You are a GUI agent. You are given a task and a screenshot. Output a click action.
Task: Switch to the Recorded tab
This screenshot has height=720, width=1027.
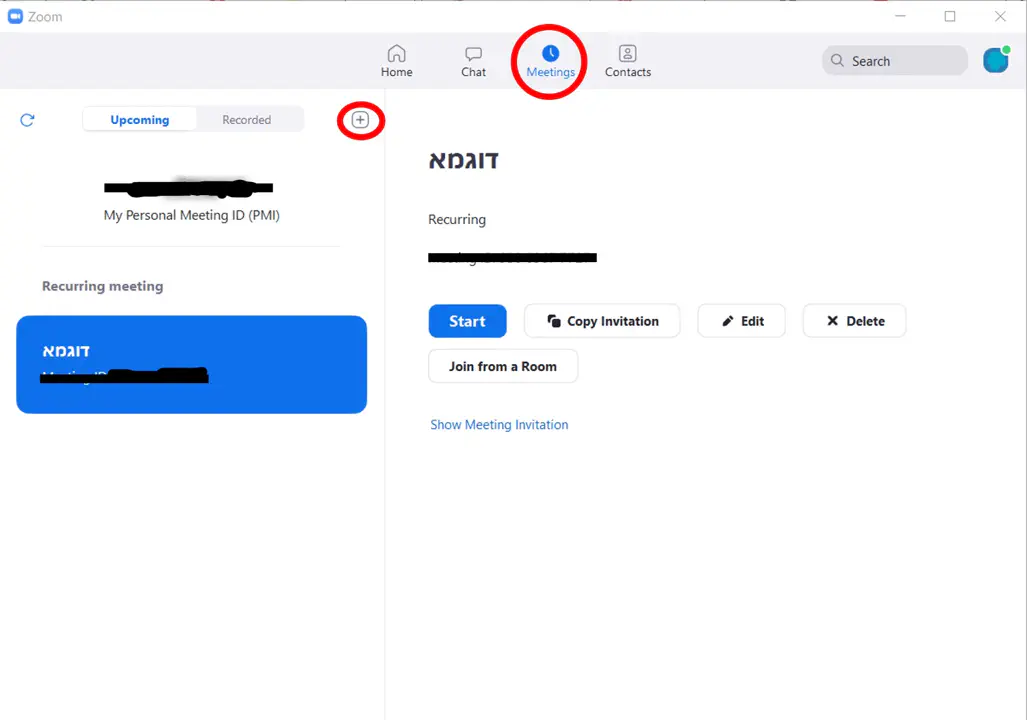pos(247,120)
